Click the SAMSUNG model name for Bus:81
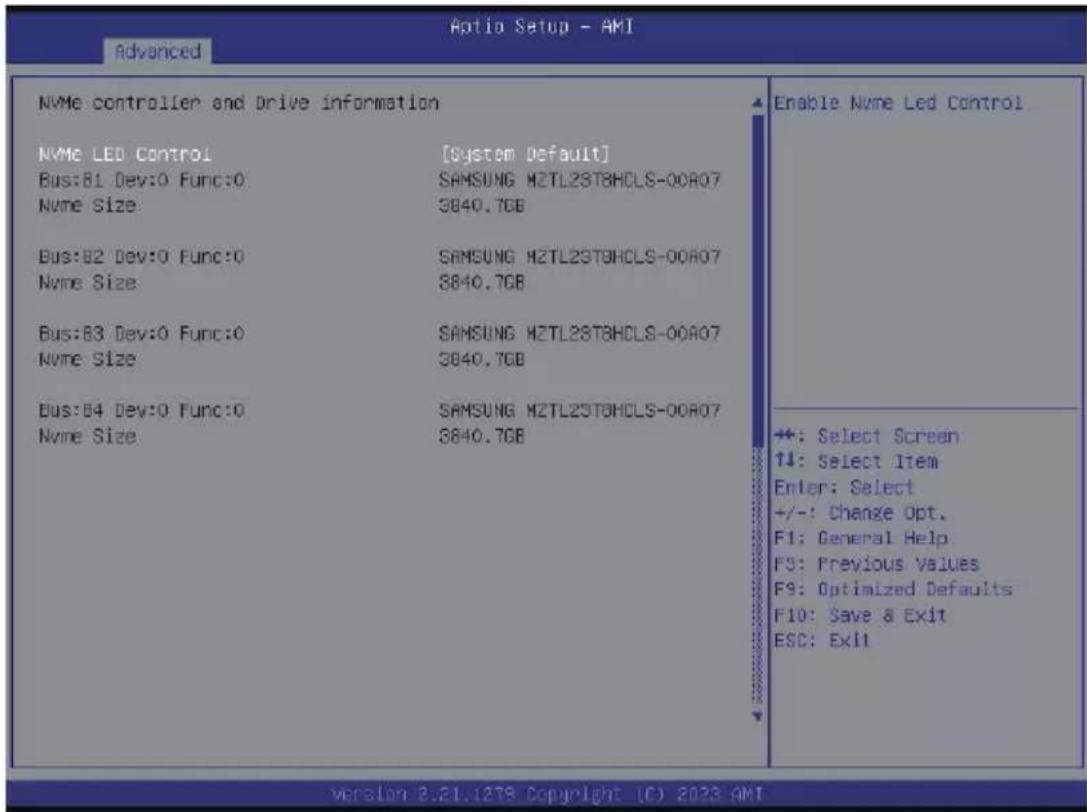This screenshot has width=1087, height=812. coord(580,180)
